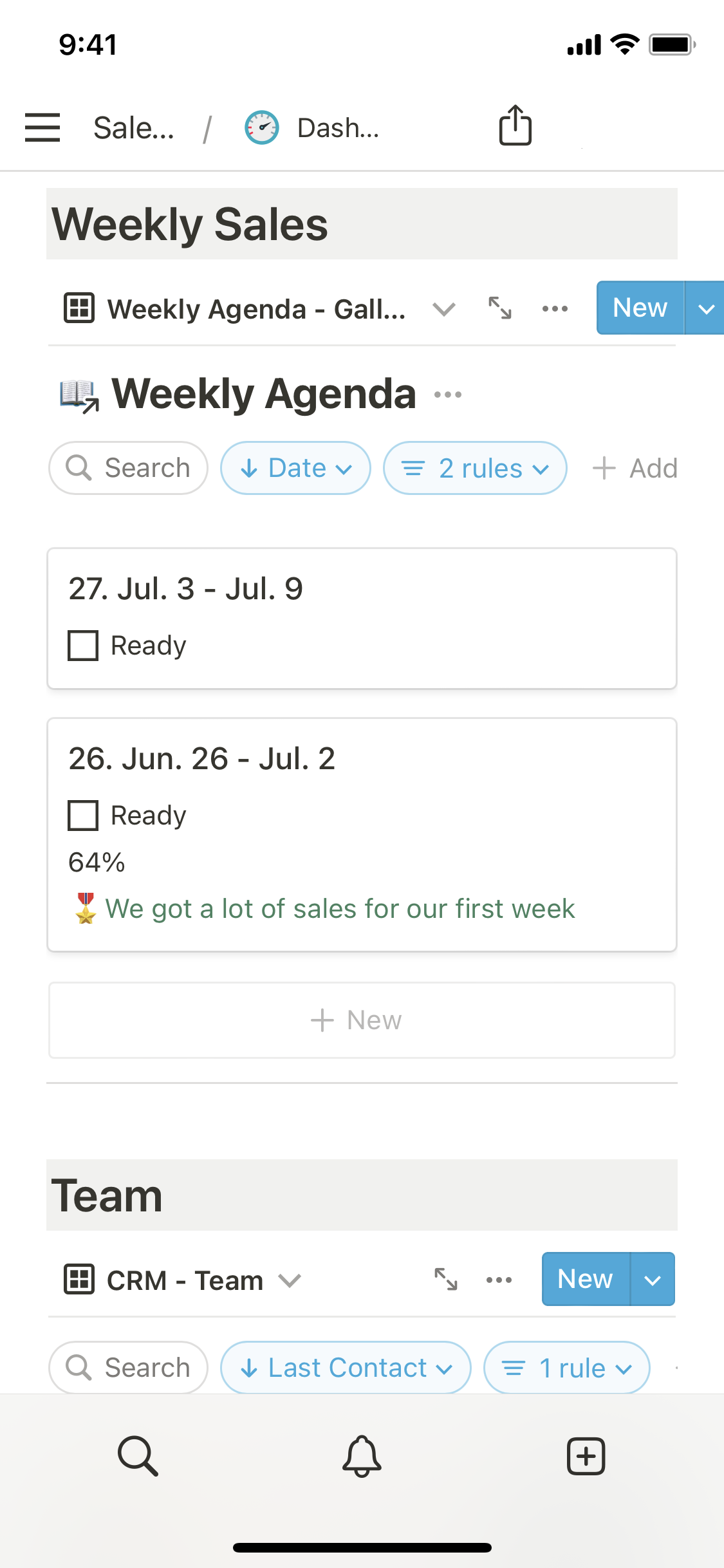Tap the search icon in bottom bar
The height and width of the screenshot is (1568, 724).
pos(138,1455)
